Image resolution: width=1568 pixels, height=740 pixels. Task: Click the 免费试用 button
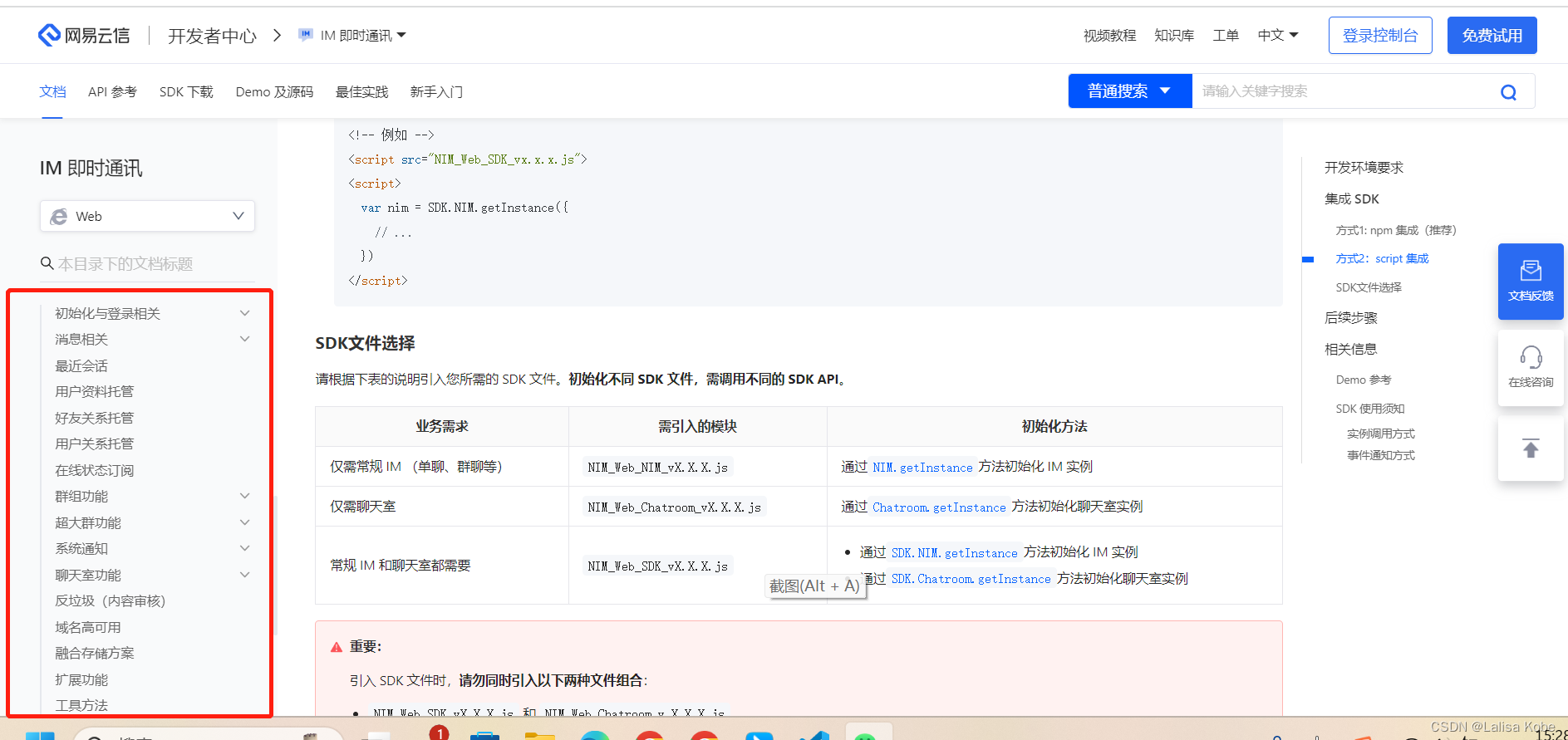(x=1492, y=36)
